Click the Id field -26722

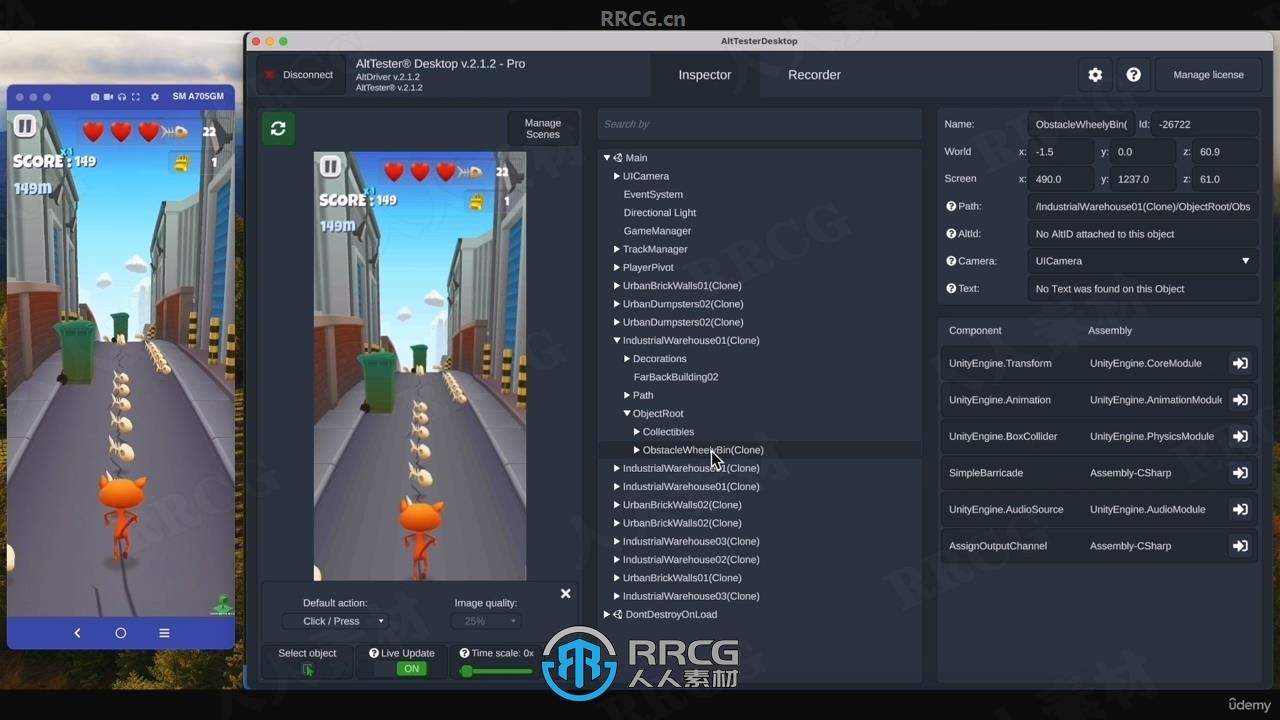click(x=1205, y=124)
